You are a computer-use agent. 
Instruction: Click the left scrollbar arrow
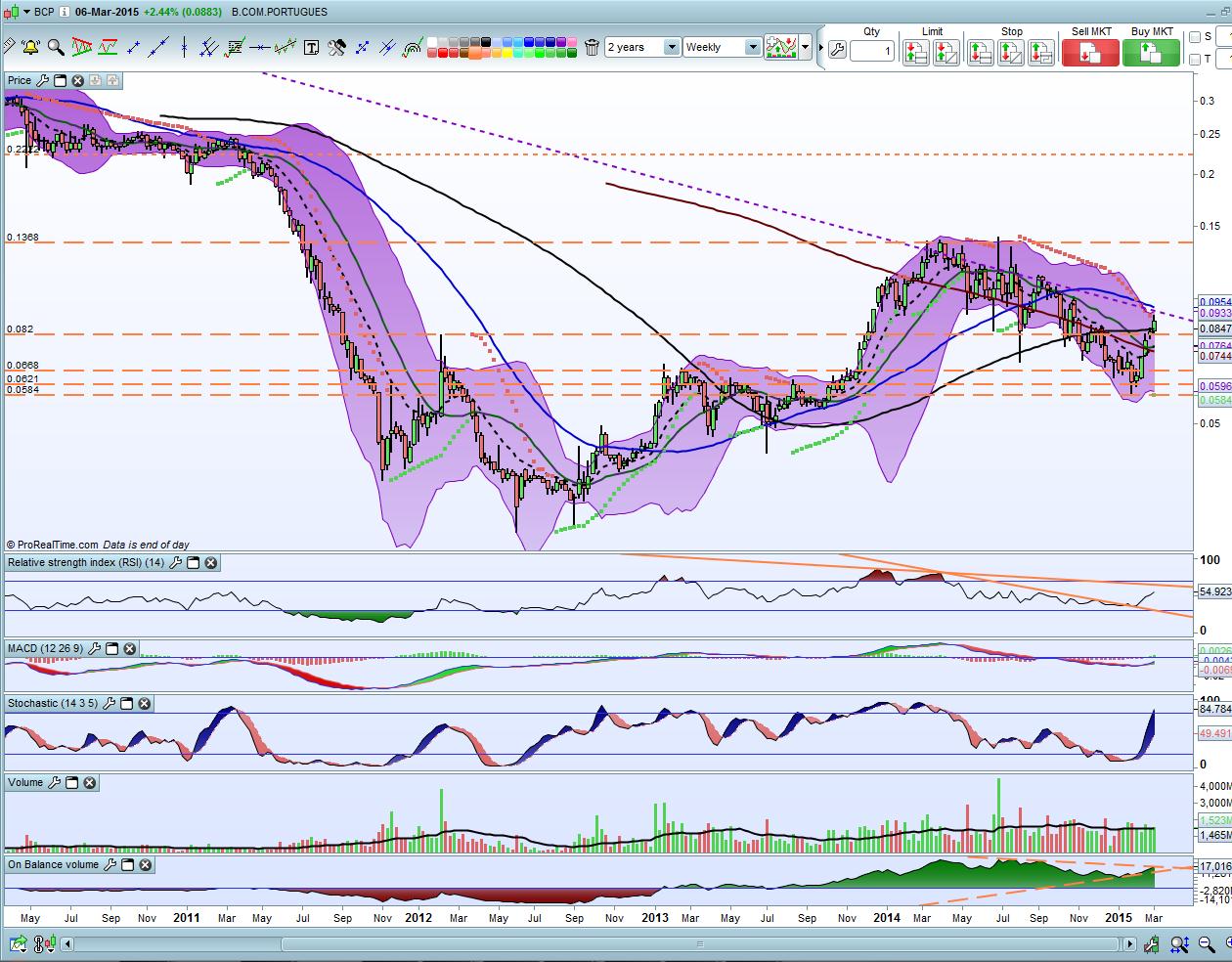pyautogui.click(x=66, y=944)
